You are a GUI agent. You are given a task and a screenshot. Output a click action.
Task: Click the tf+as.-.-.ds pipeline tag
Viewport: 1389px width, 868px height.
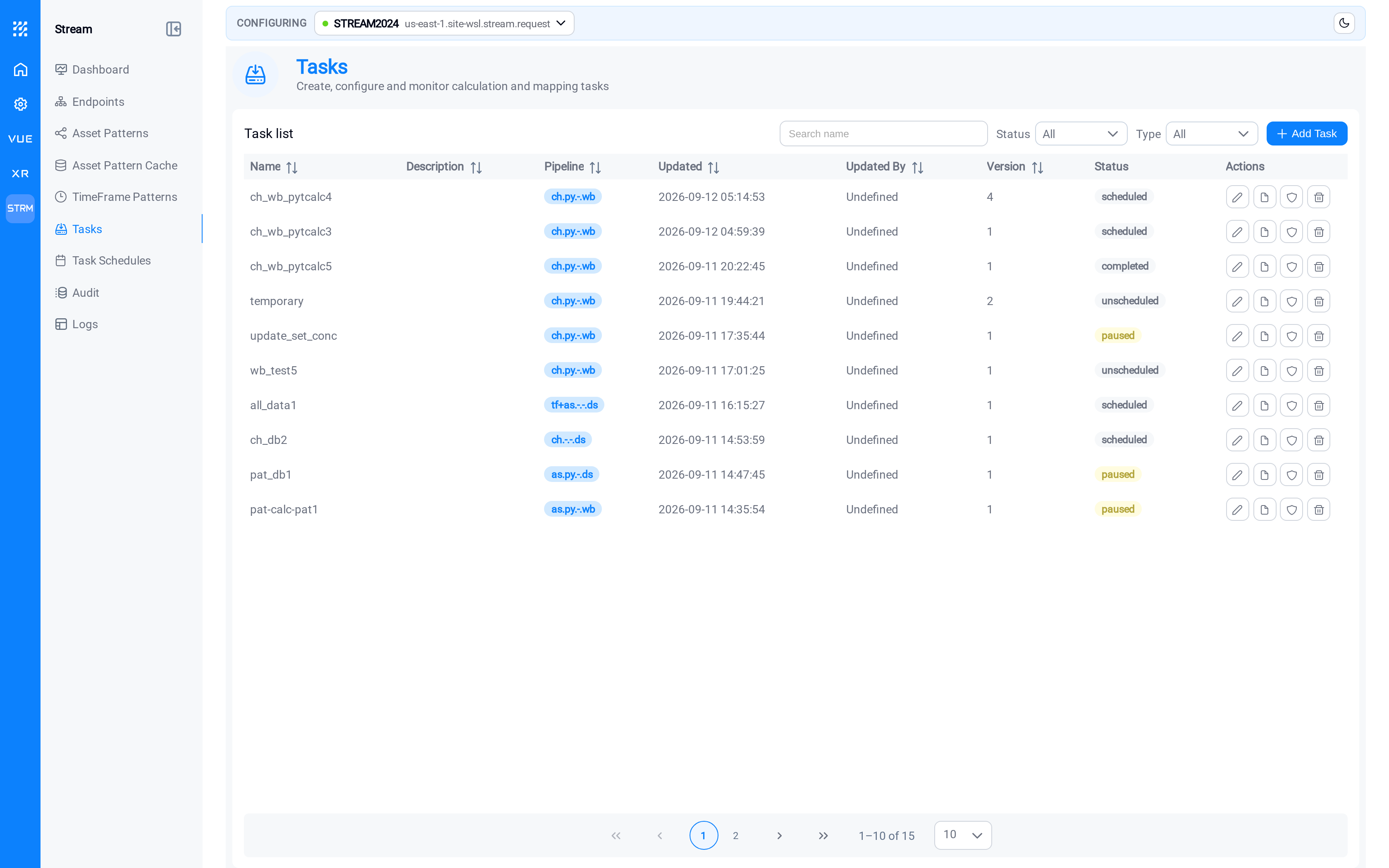(x=574, y=405)
